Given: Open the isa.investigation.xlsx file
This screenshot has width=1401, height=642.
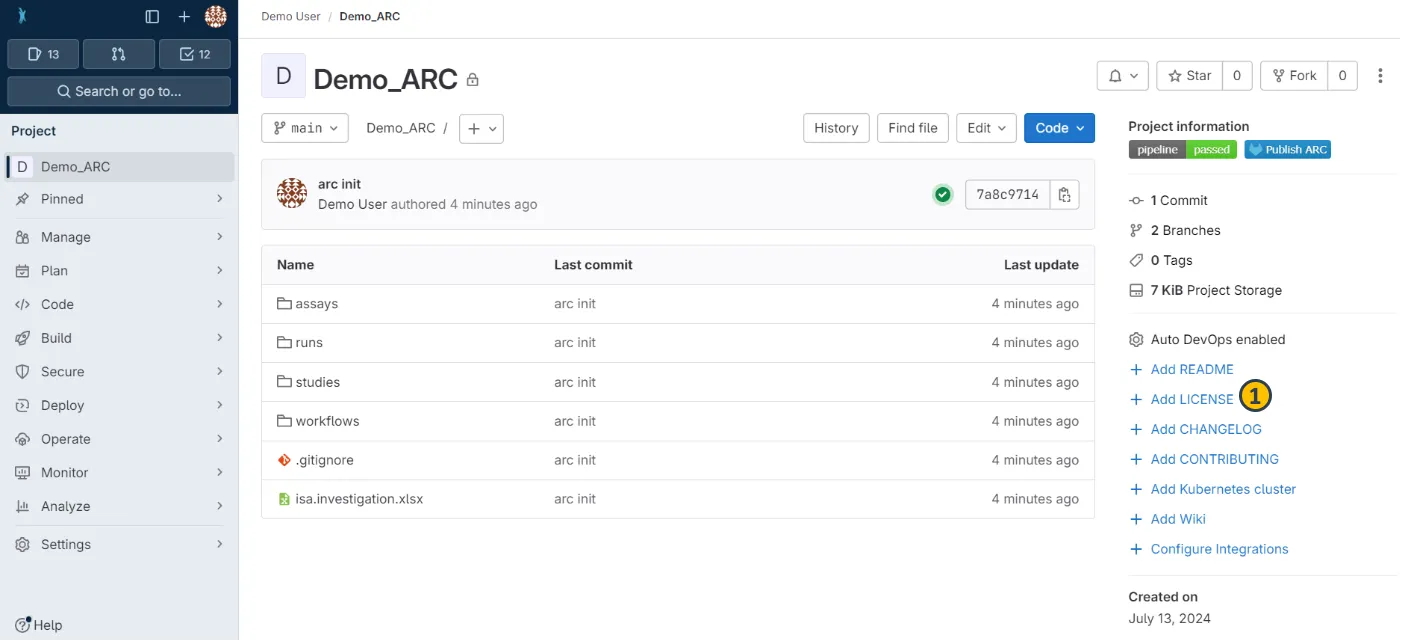Looking at the screenshot, I should pos(359,499).
